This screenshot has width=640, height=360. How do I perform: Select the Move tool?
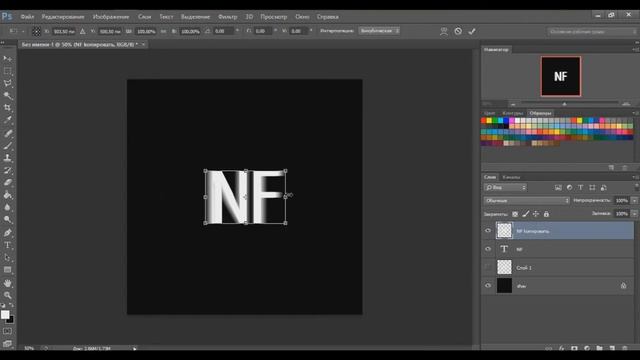[7, 59]
